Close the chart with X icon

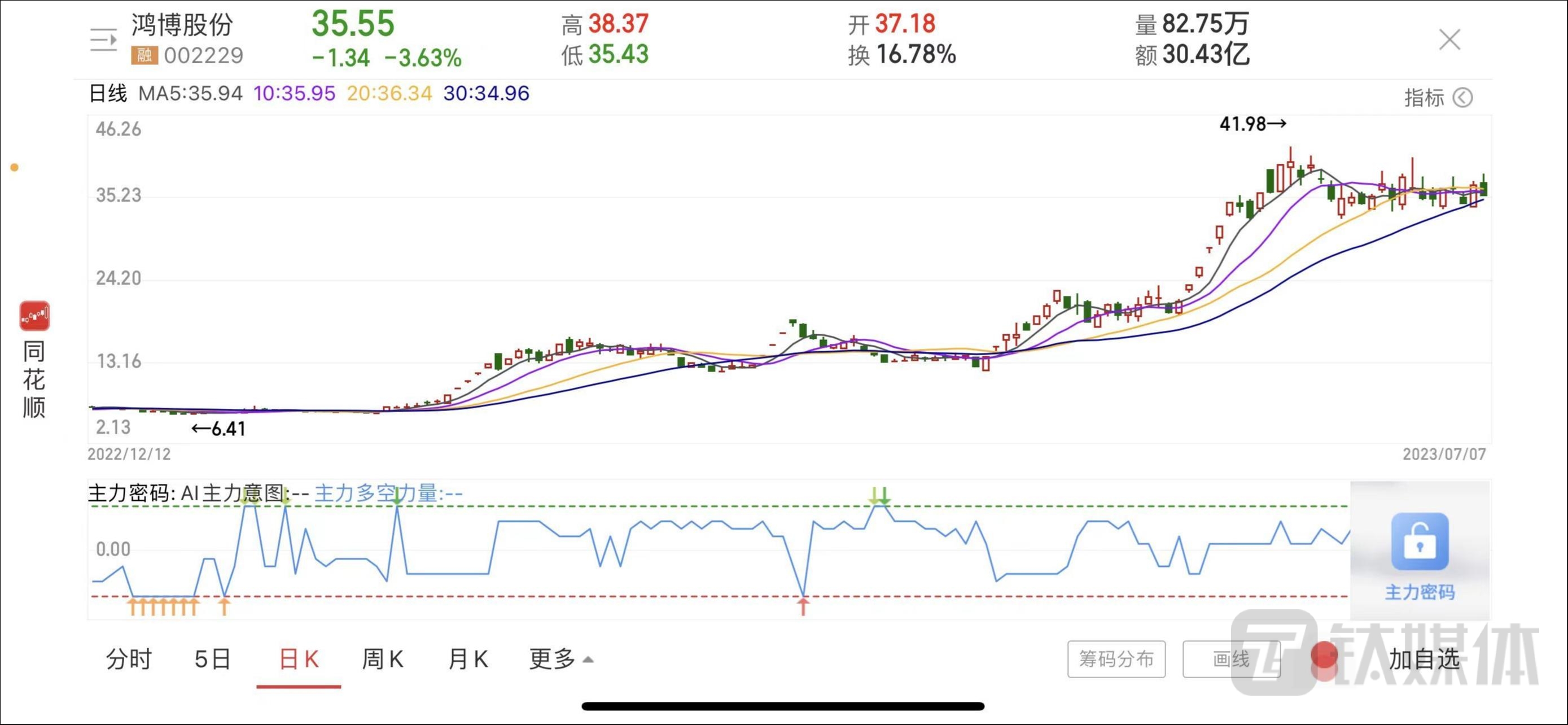pyautogui.click(x=1449, y=40)
